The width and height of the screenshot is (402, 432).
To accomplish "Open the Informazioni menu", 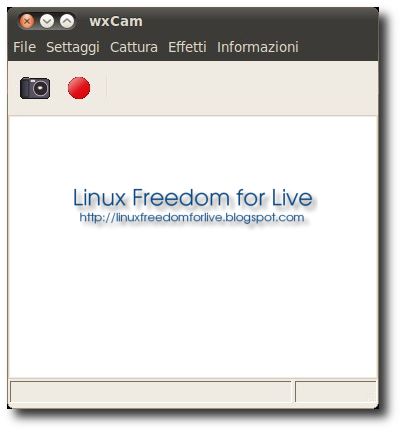I will (257, 47).
